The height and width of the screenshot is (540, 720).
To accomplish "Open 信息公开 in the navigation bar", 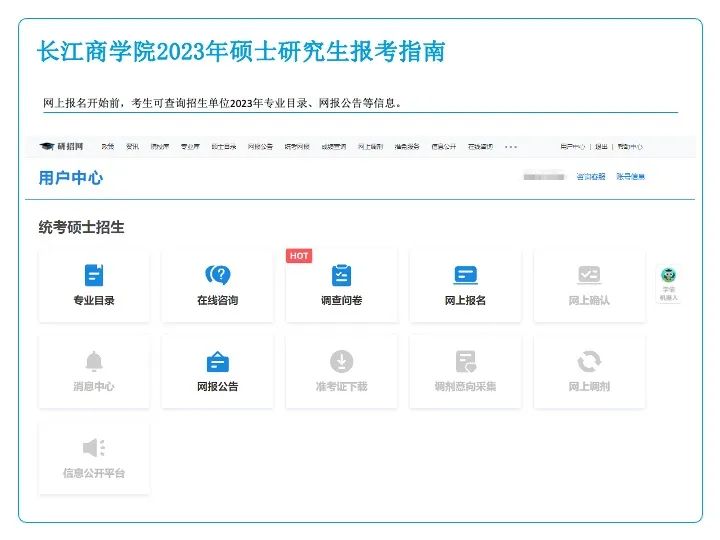I will tap(444, 146).
